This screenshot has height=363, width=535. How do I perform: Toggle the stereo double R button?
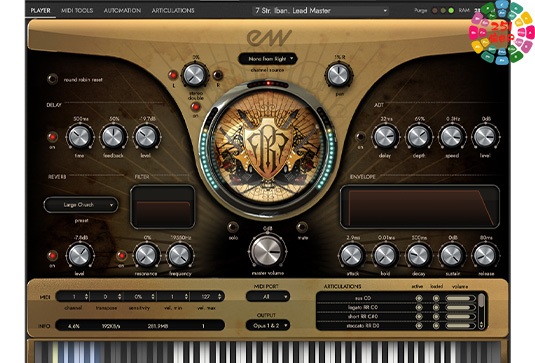pos(218,75)
